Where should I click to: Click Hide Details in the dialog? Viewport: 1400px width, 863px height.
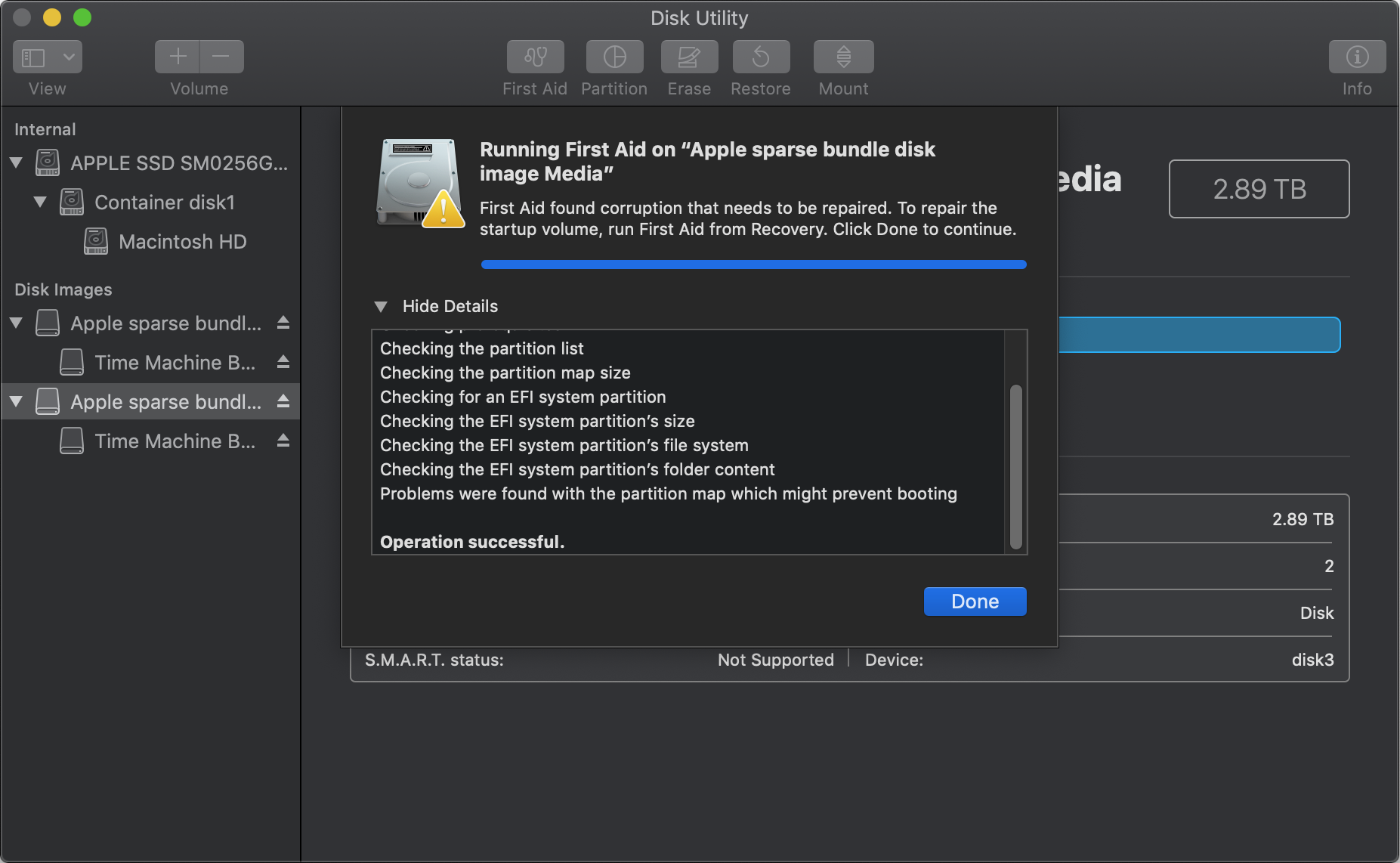(x=450, y=306)
